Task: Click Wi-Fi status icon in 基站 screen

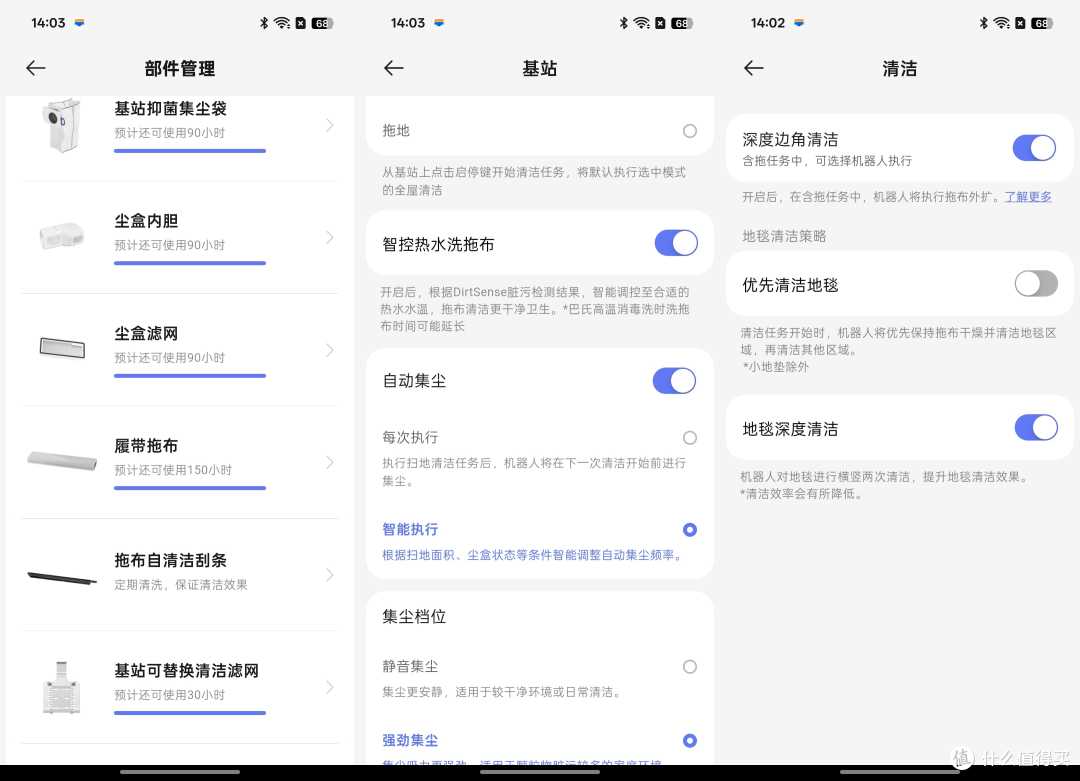Action: 641,23
